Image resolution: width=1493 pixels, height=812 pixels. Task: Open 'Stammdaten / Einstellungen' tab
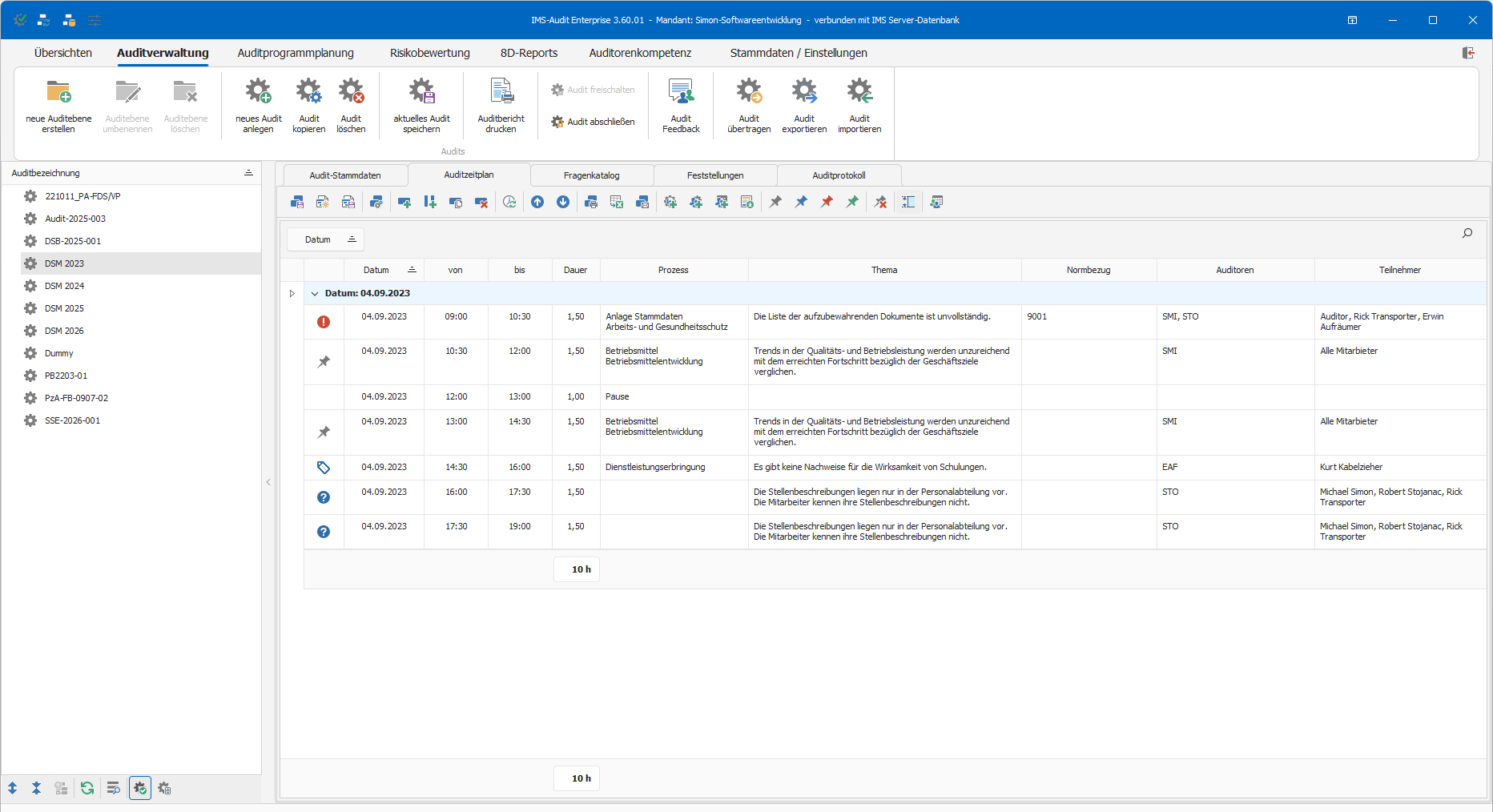(x=799, y=53)
